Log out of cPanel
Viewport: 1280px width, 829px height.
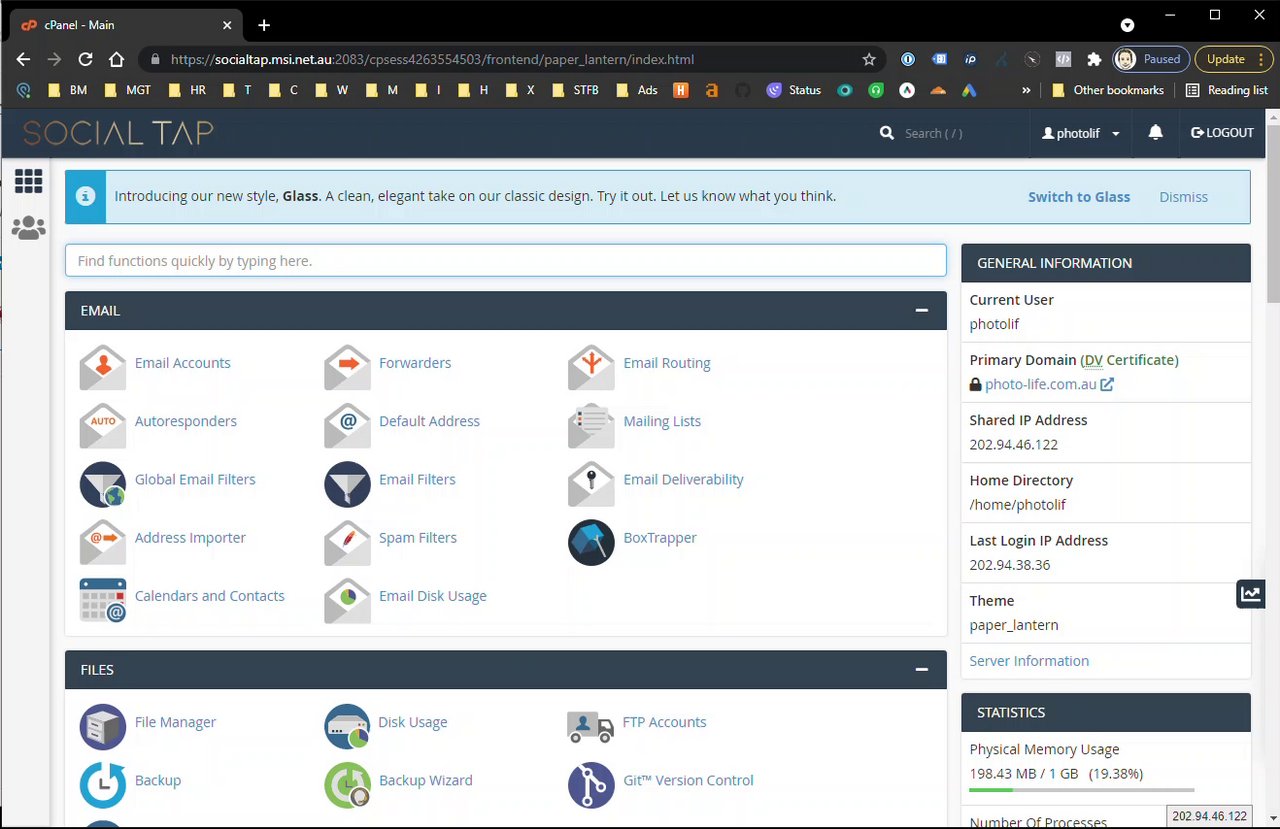(1222, 133)
